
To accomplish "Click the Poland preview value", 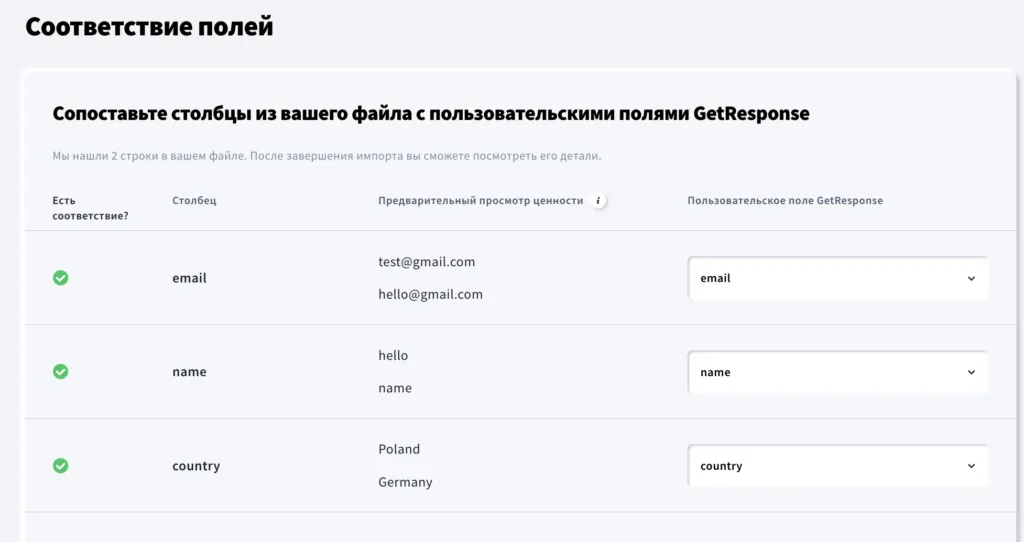I will [x=399, y=449].
